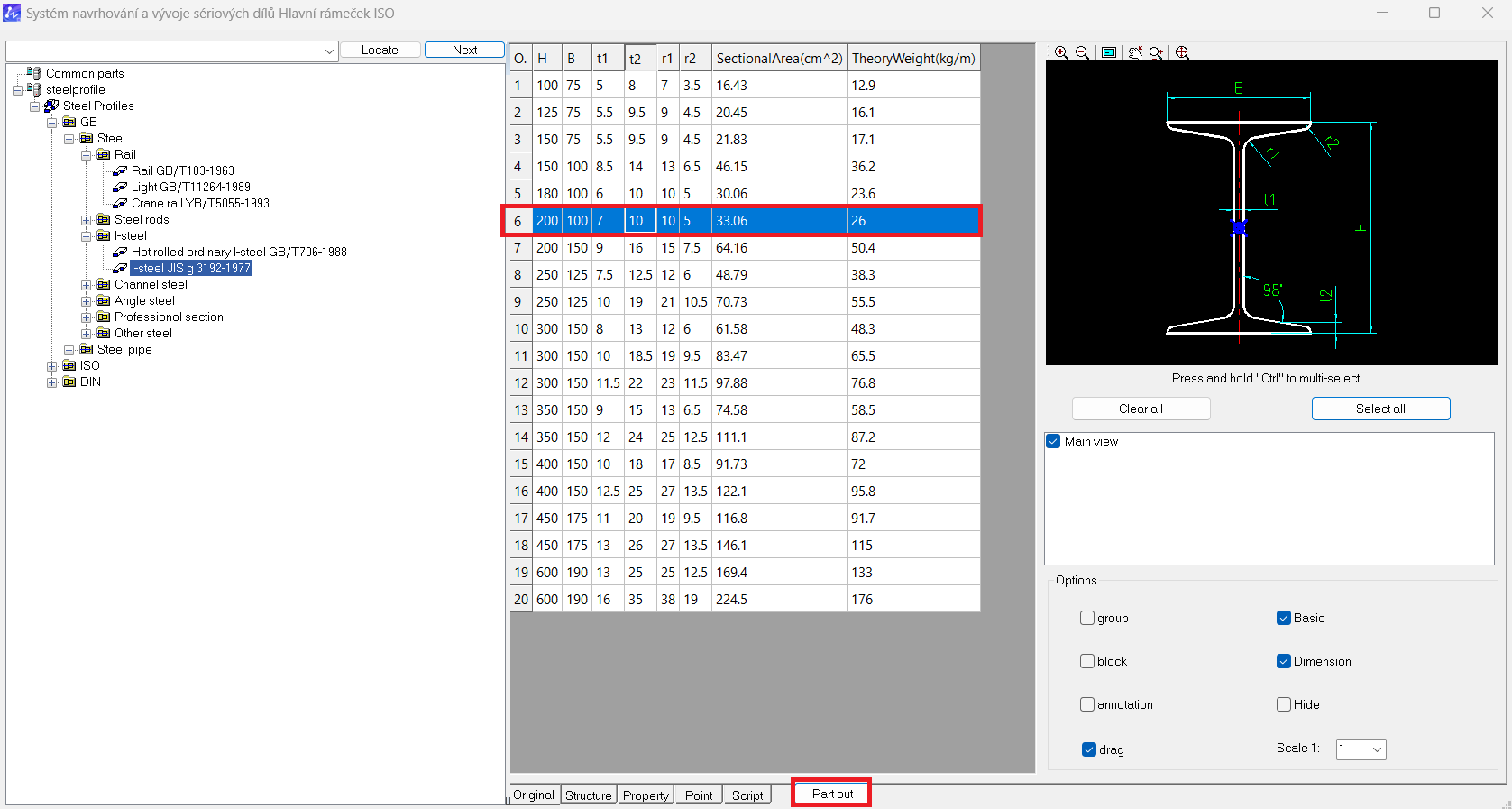This screenshot has height=809, width=1512.
Task: Click the Locate button
Action: pos(380,50)
